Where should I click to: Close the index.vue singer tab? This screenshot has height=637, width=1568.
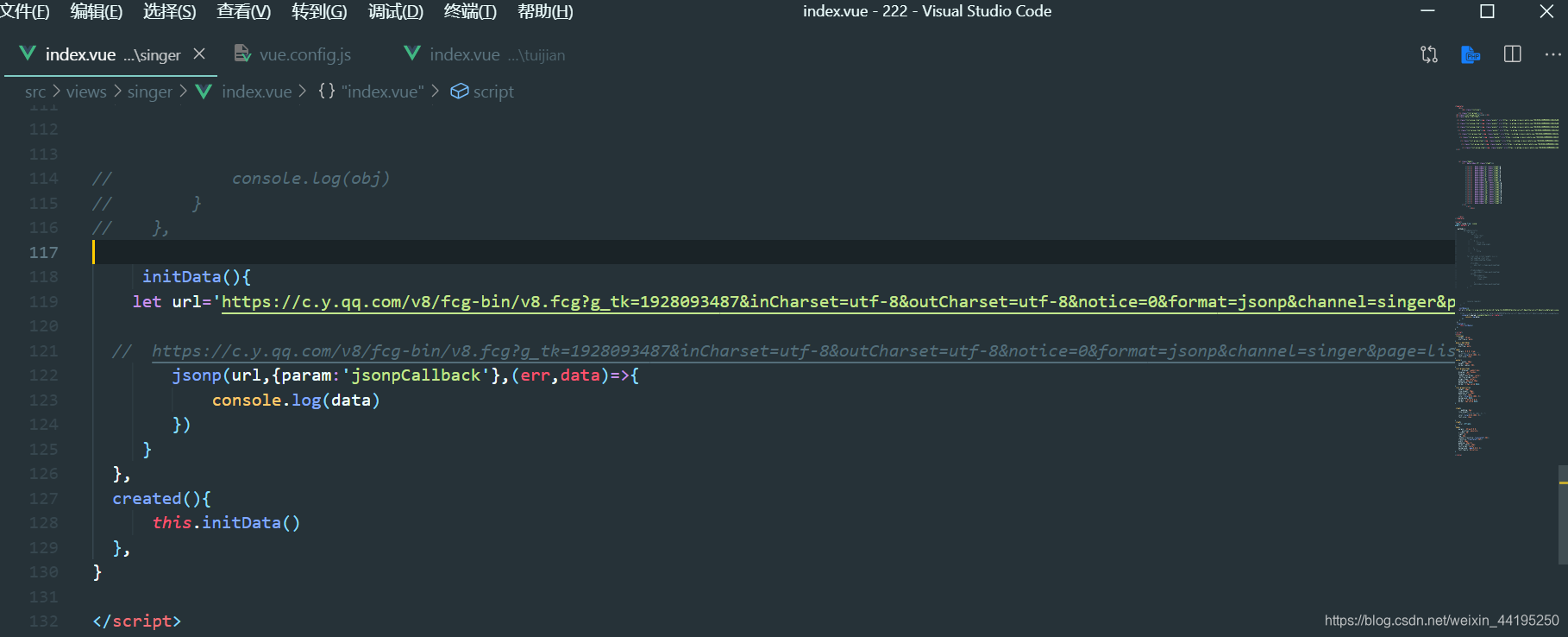199,54
